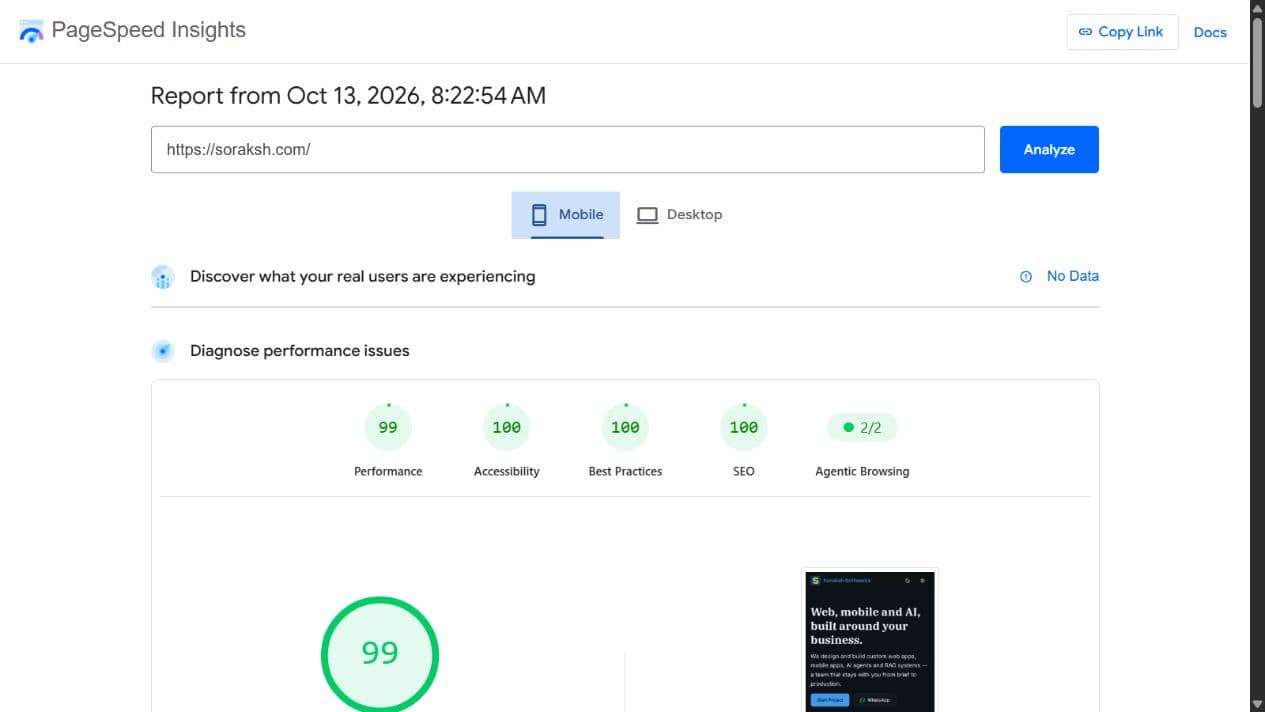The height and width of the screenshot is (712, 1265).
Task: Click the site screenshot thumbnail
Action: [870, 640]
